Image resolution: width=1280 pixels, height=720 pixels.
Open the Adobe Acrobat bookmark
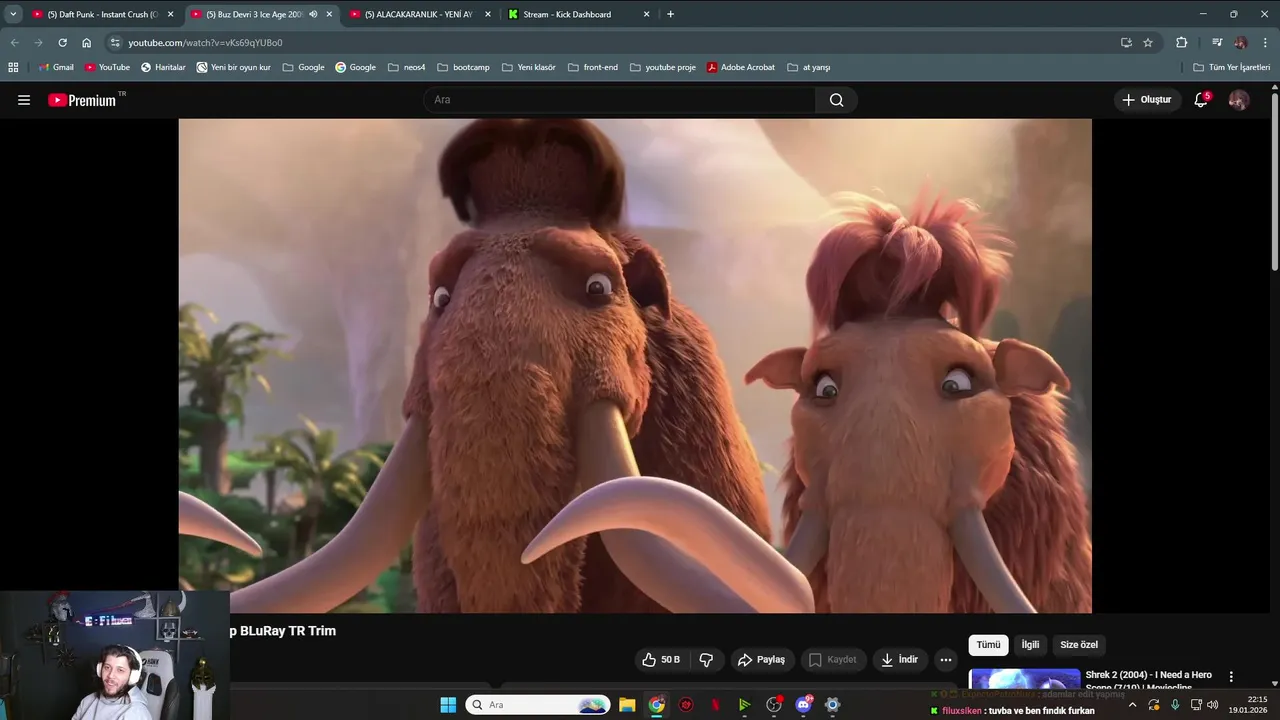[x=741, y=67]
